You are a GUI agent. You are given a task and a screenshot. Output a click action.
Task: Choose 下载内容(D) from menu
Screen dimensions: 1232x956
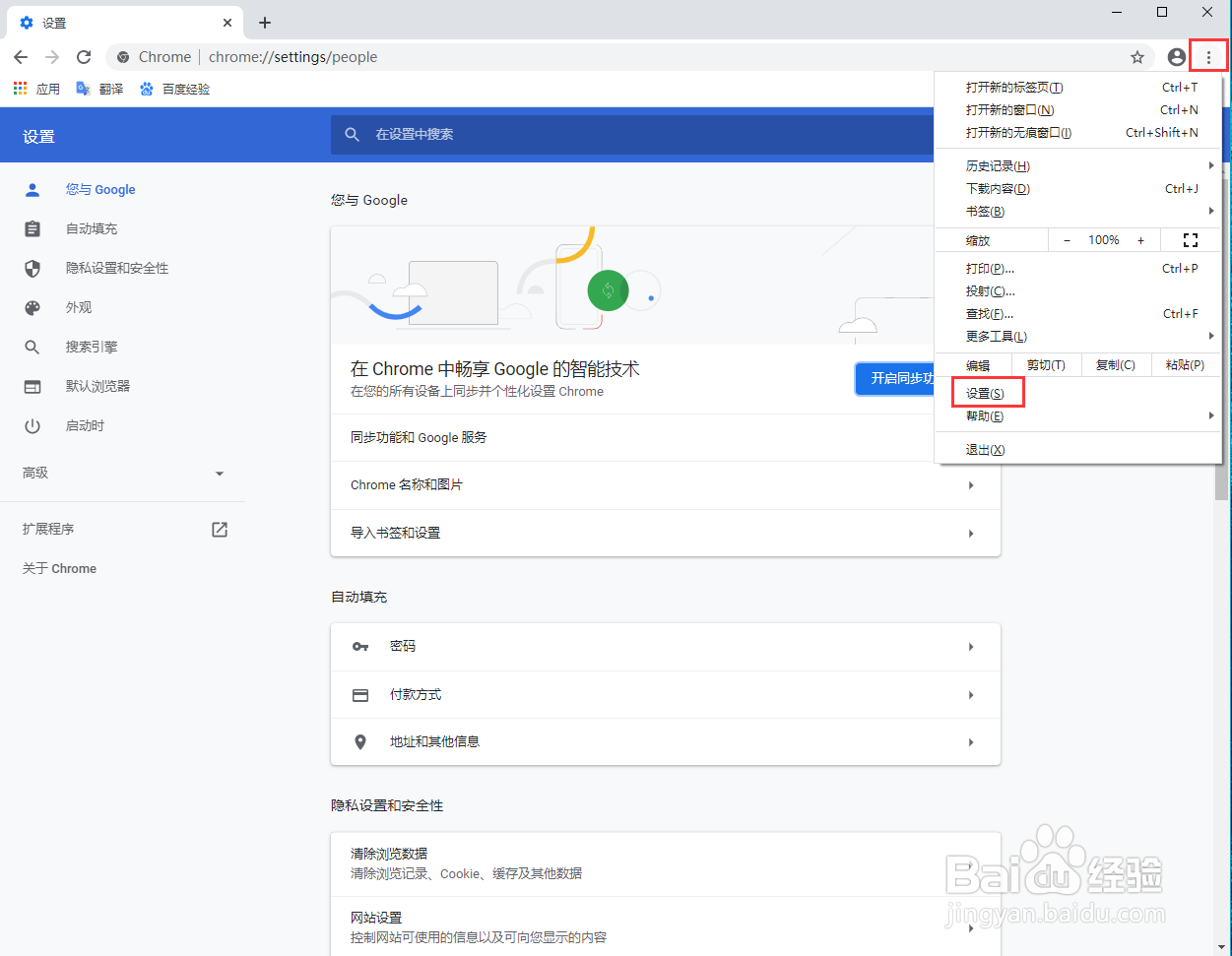click(x=1078, y=189)
